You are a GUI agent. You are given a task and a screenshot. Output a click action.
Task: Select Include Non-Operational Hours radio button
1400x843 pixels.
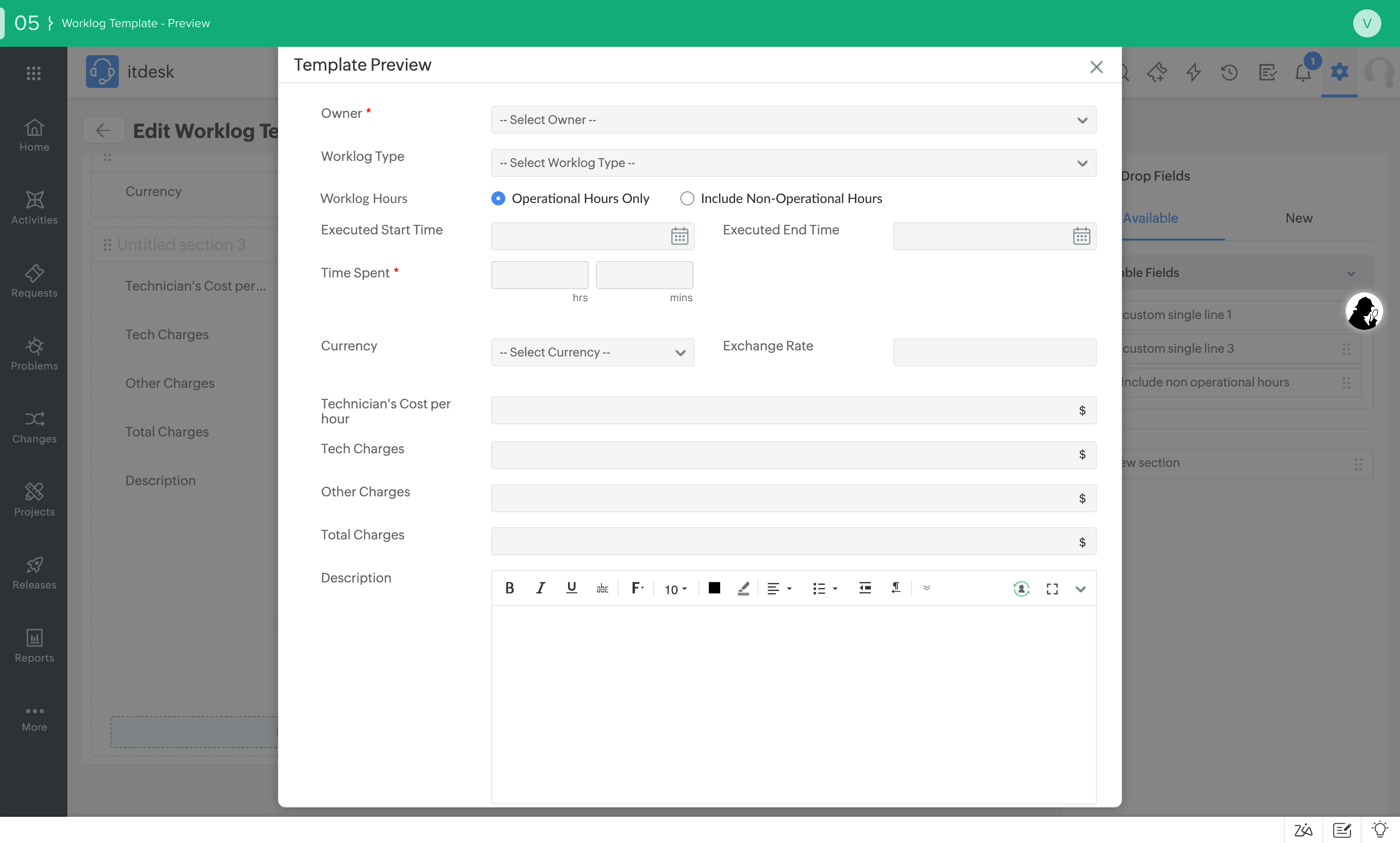(687, 198)
